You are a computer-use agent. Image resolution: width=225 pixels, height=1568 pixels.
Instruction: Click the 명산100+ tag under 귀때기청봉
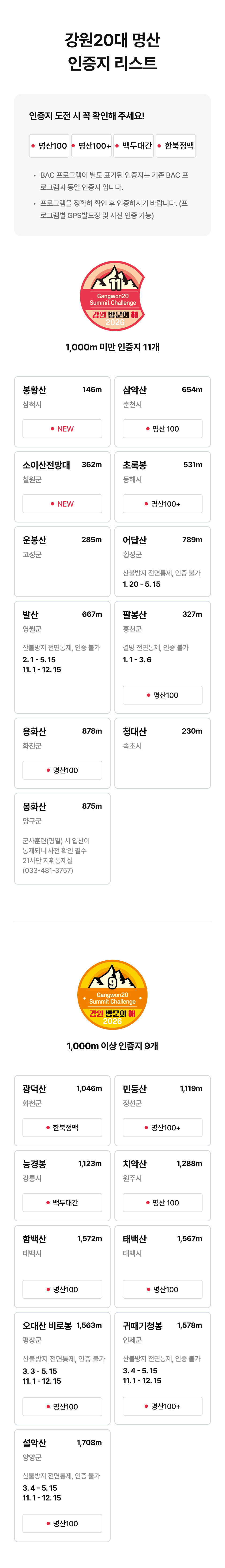[x=162, y=1406]
